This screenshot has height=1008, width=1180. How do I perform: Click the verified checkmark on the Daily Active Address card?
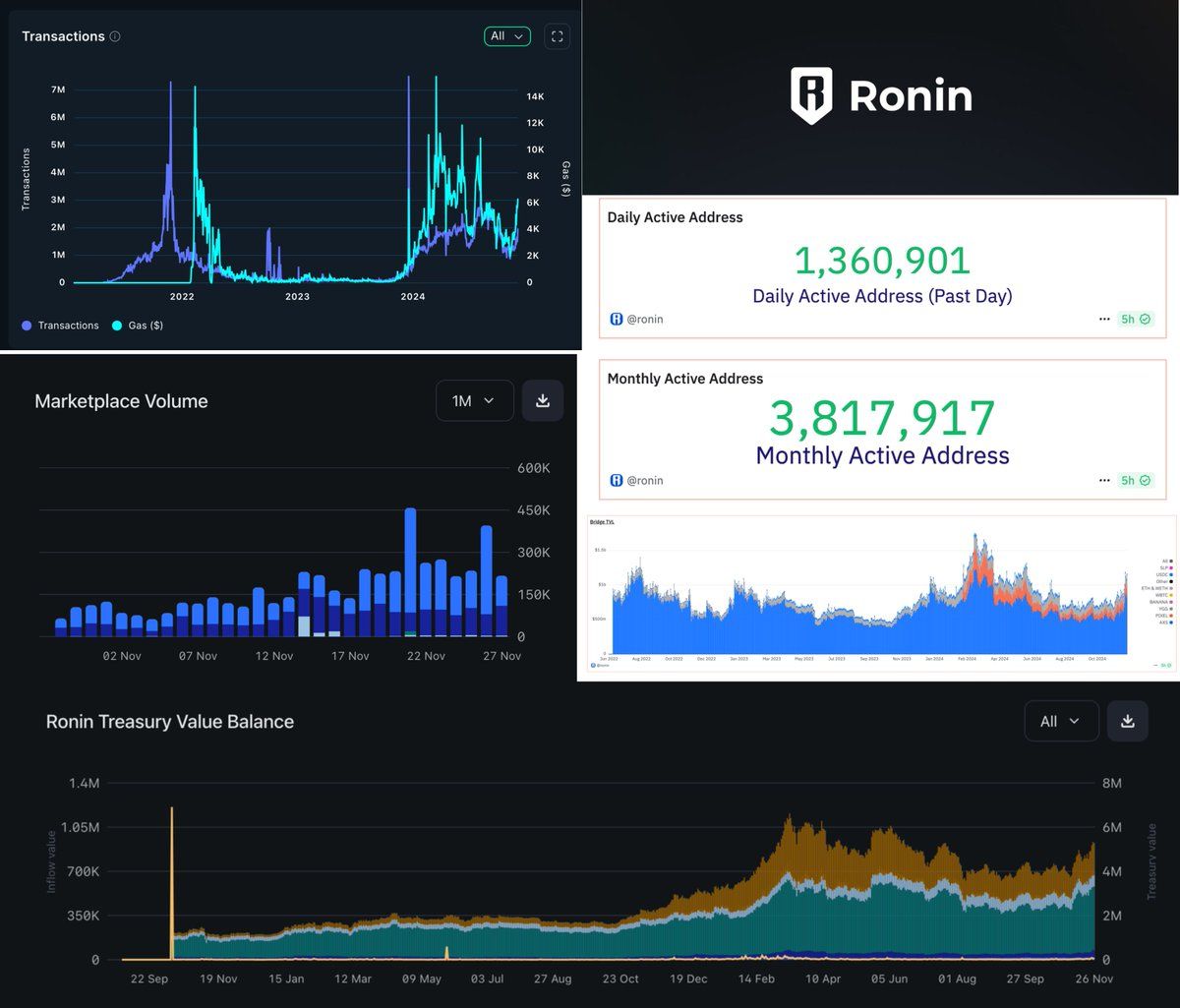coord(1147,319)
